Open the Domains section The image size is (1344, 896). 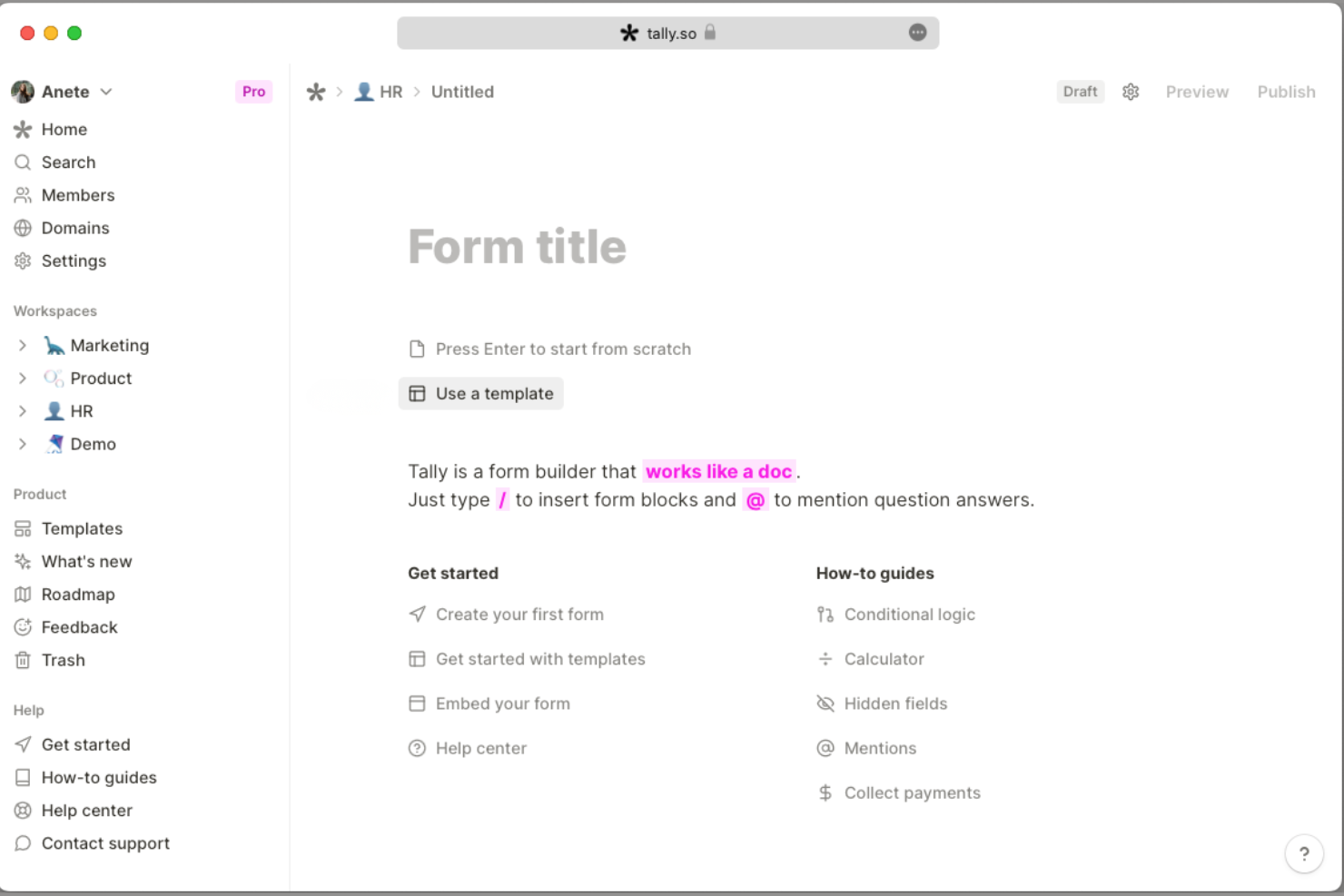[74, 228]
